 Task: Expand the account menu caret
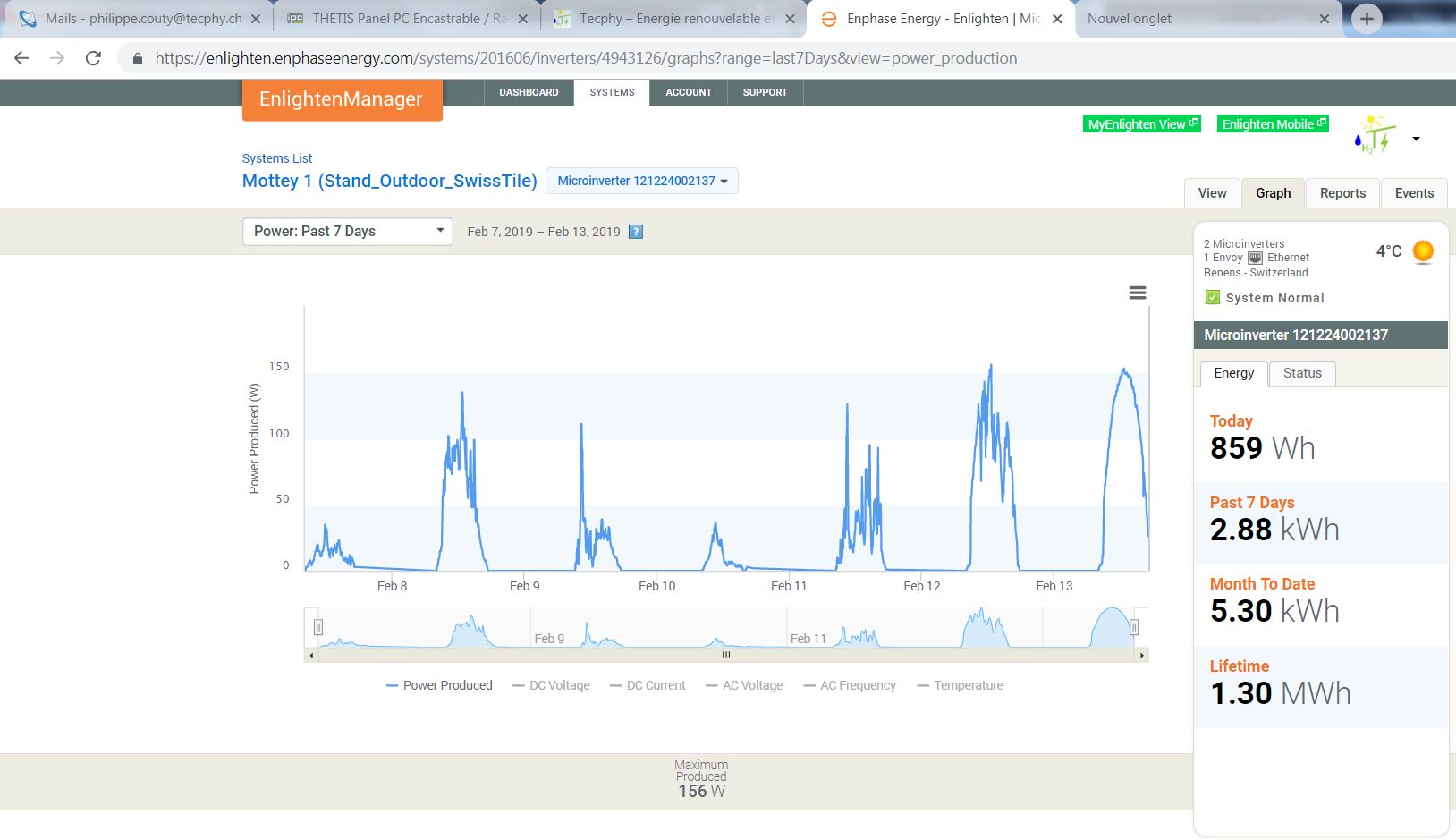coord(1416,139)
